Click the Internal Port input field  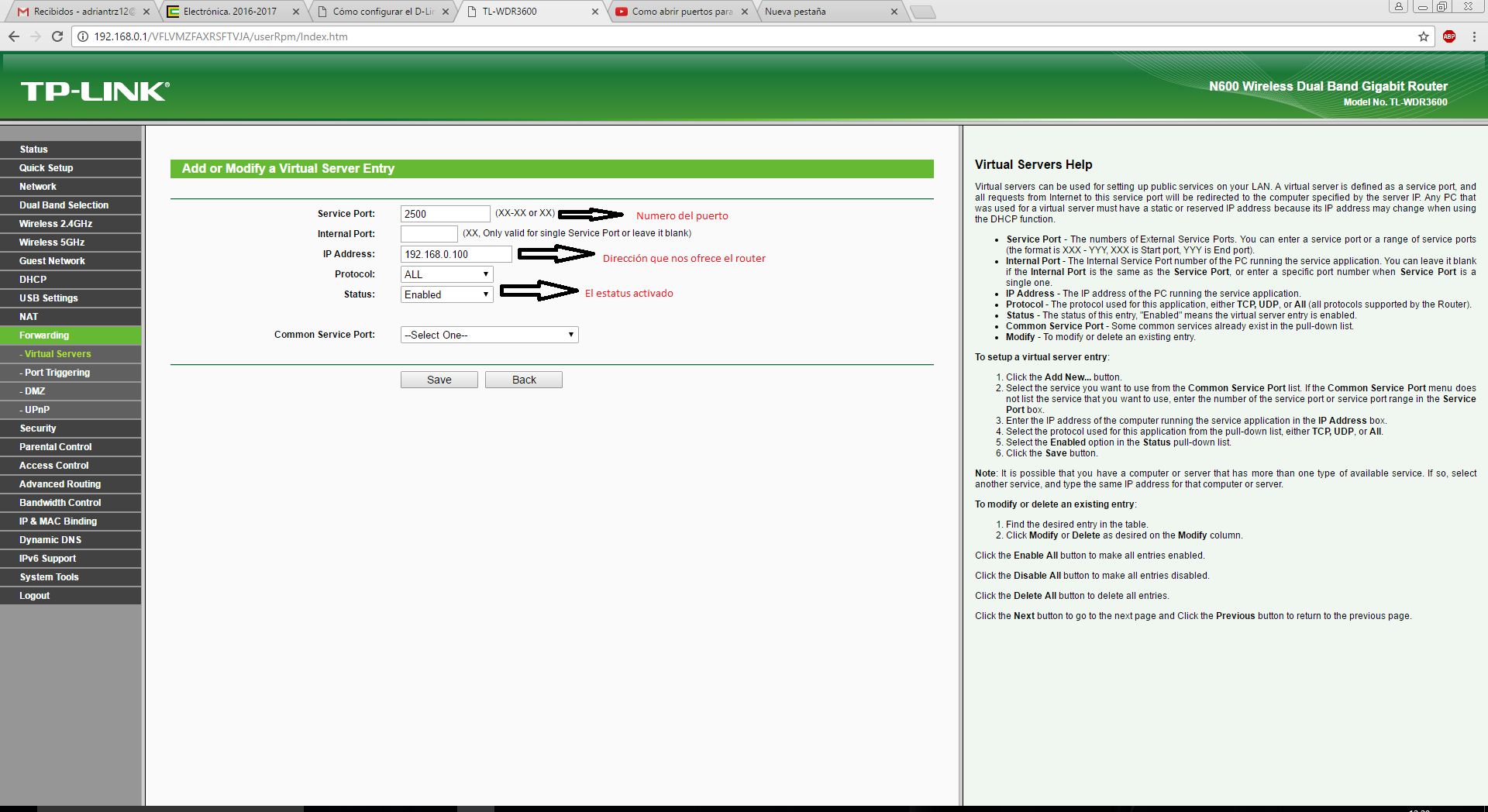(x=429, y=234)
